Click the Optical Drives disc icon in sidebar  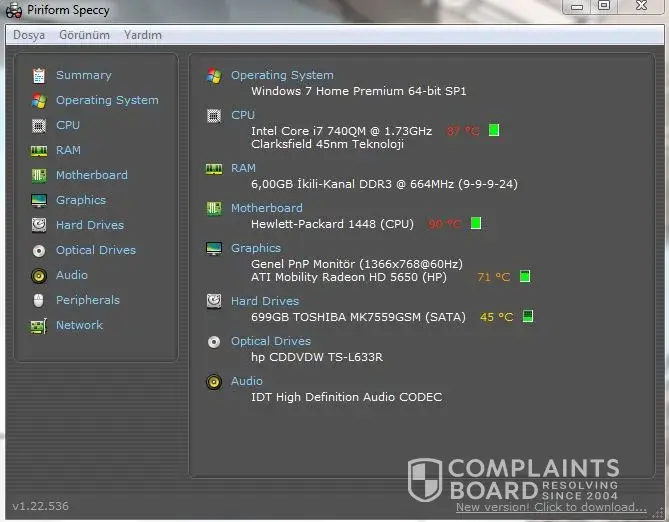click(39, 251)
